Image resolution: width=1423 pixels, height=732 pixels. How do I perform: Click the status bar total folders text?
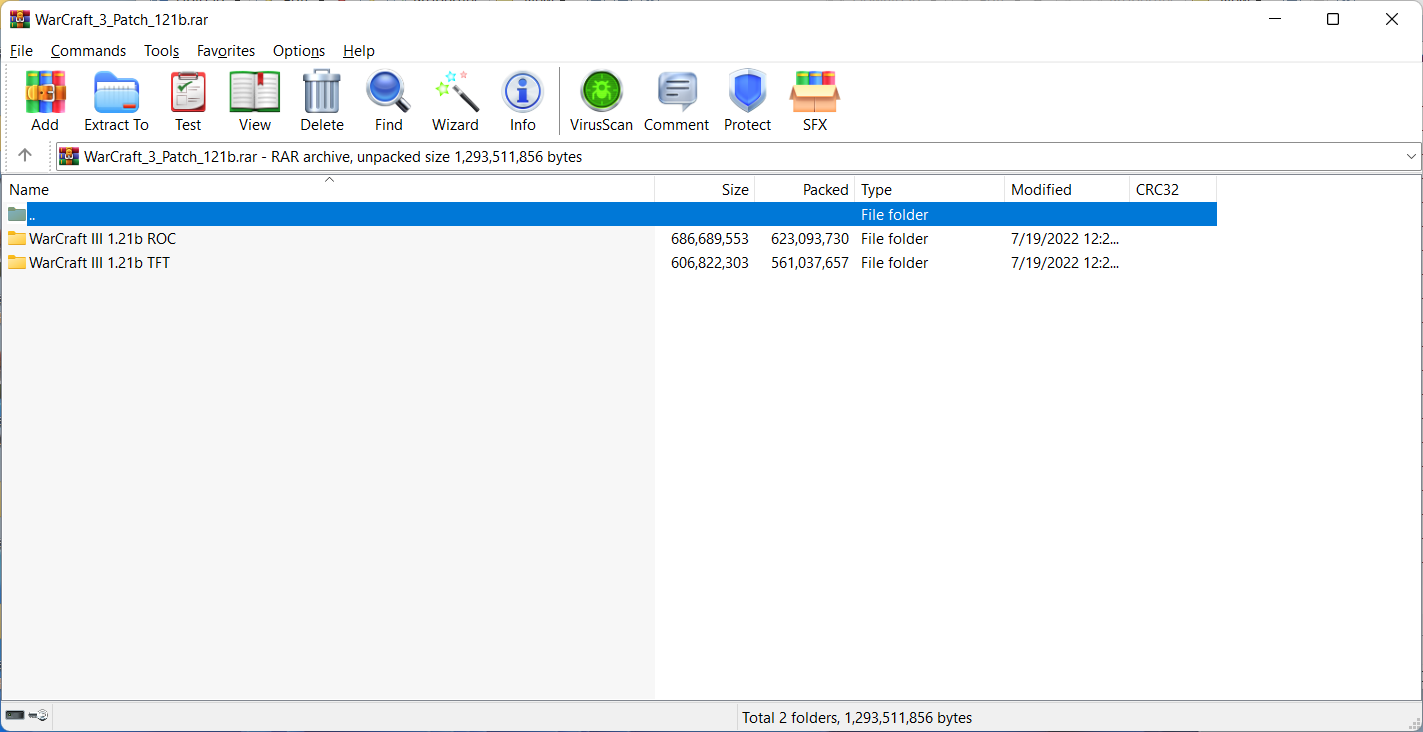pyautogui.click(x=857, y=718)
